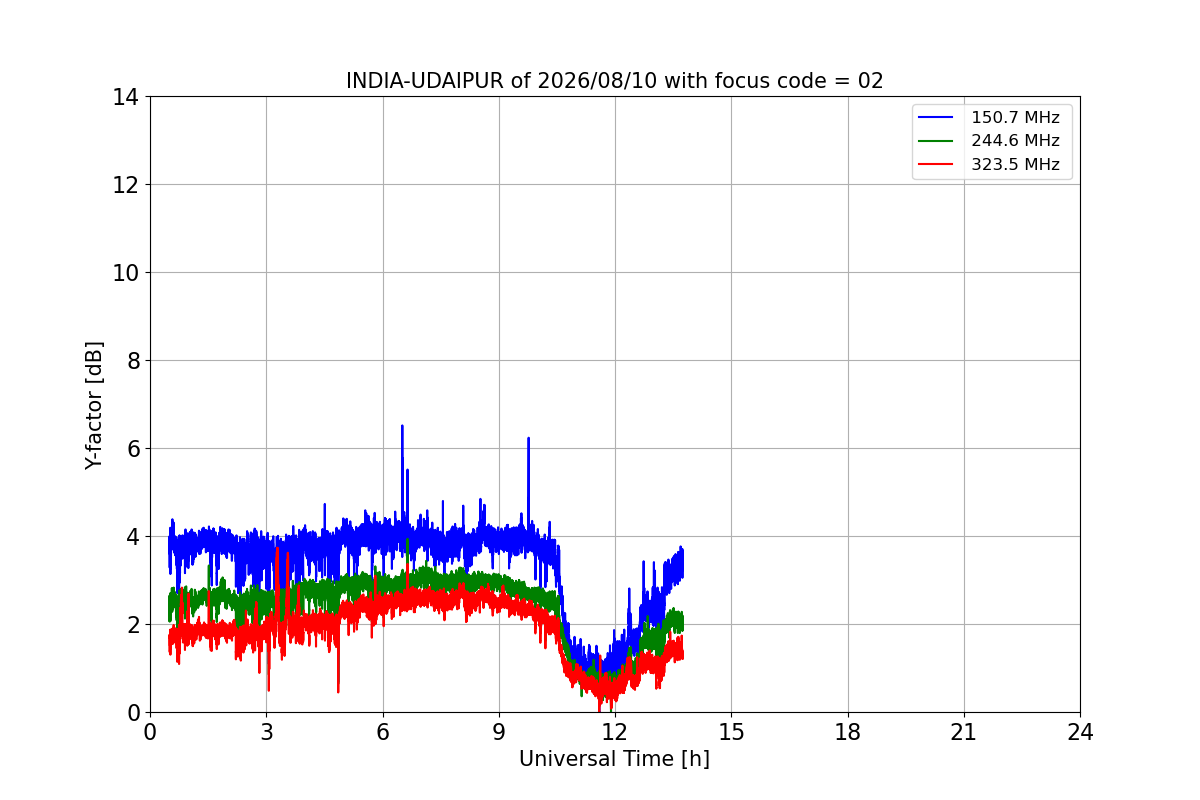Click the x-axis tick label 21
The width and height of the screenshot is (1200, 800).
coord(964,732)
